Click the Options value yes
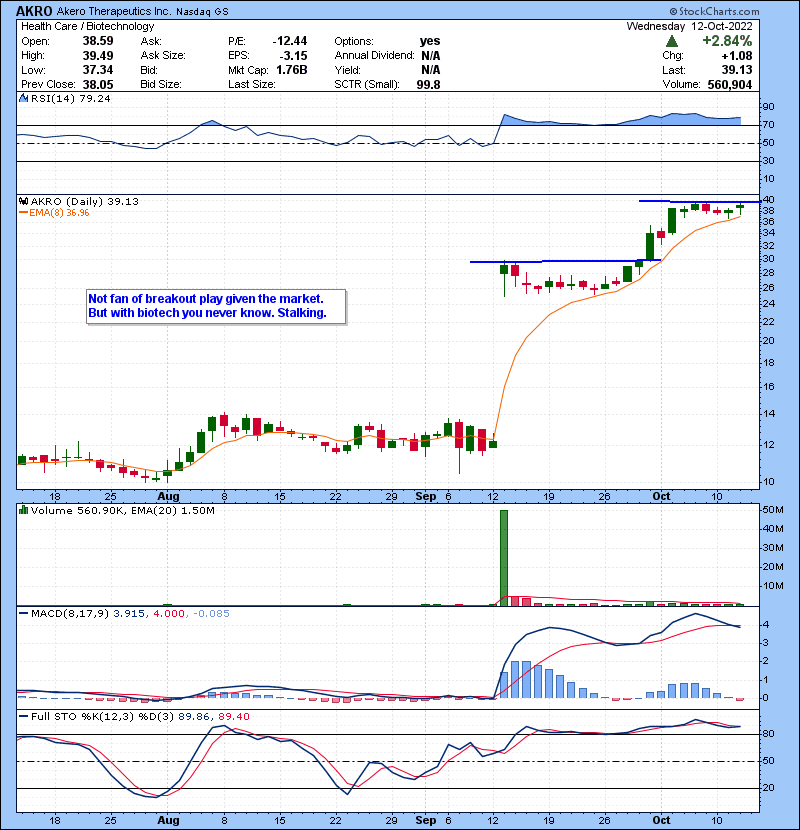800x830 pixels. pyautogui.click(x=430, y=41)
